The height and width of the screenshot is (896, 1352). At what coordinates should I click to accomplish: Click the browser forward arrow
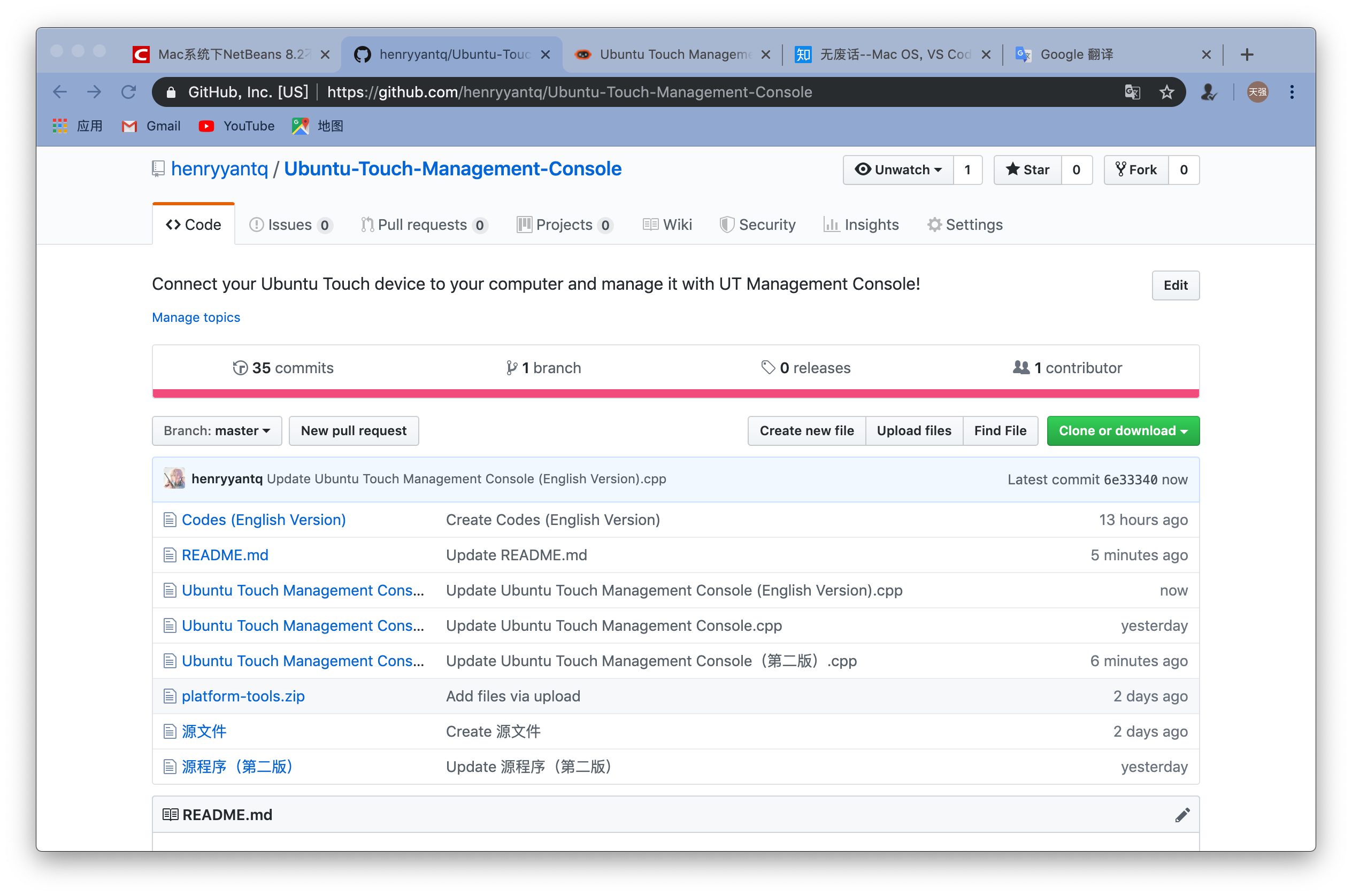pyautogui.click(x=94, y=92)
